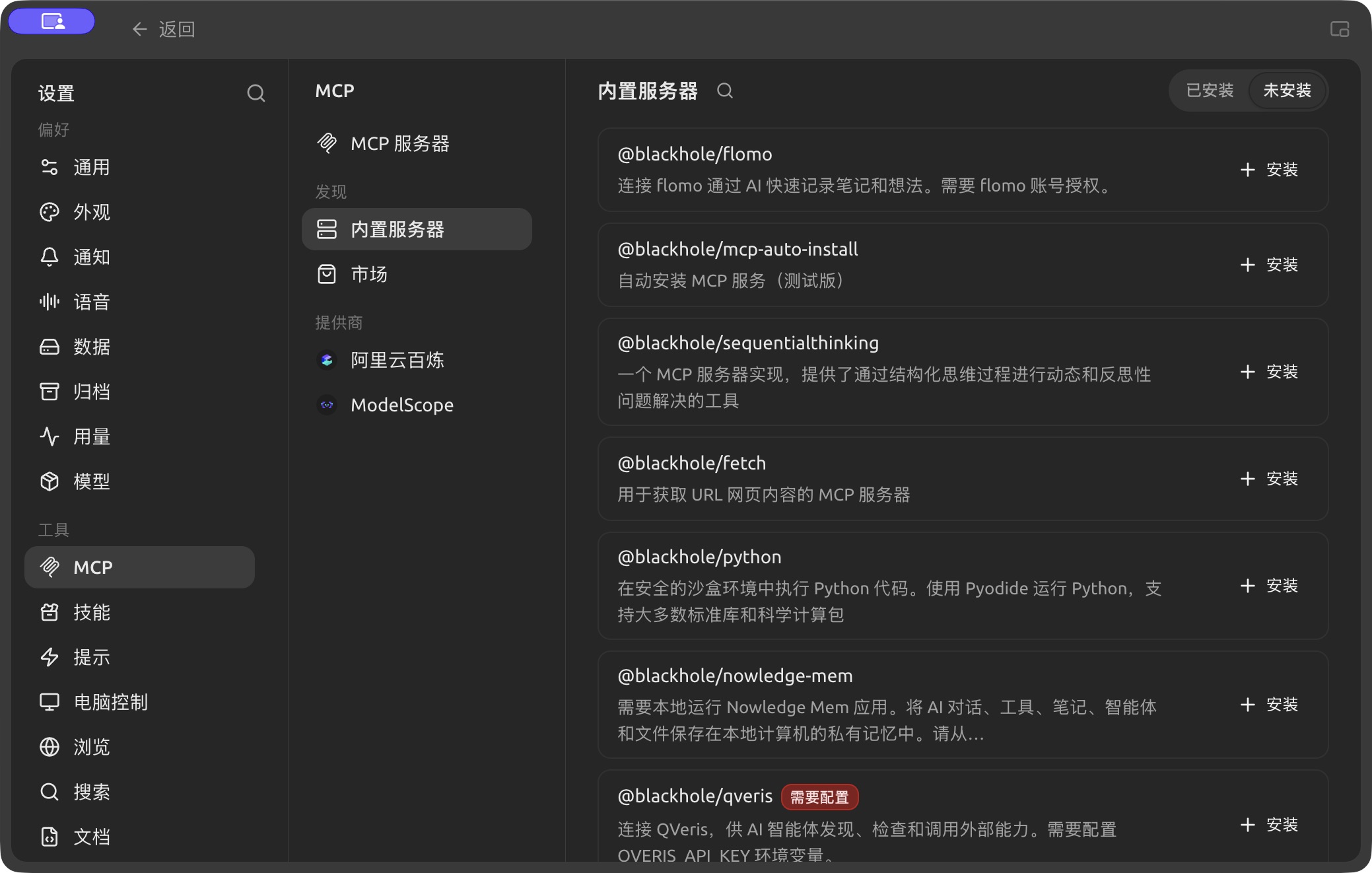Open 搜索 search settings item

coord(139,792)
